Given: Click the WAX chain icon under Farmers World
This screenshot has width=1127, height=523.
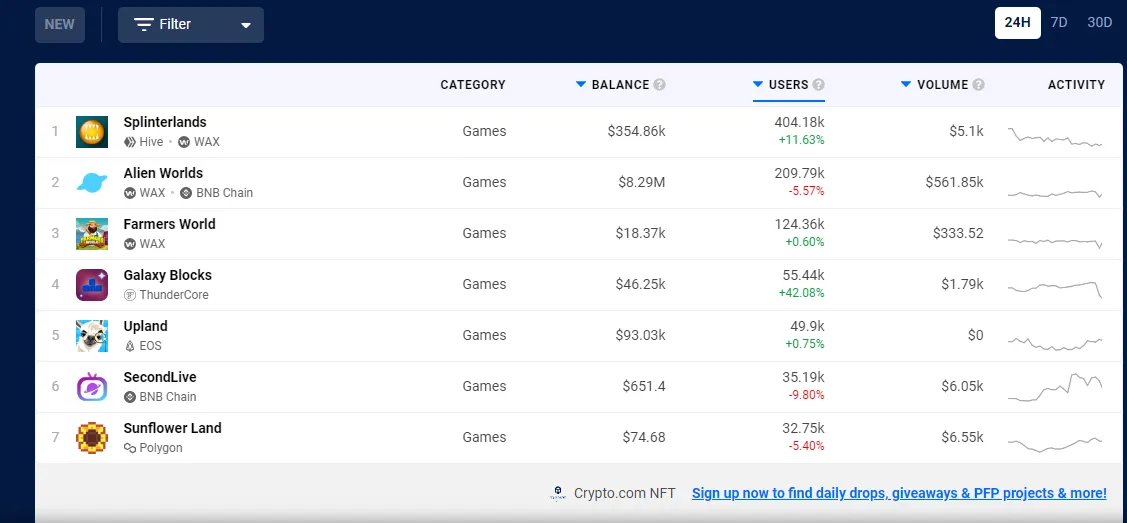Looking at the screenshot, I should (x=130, y=244).
